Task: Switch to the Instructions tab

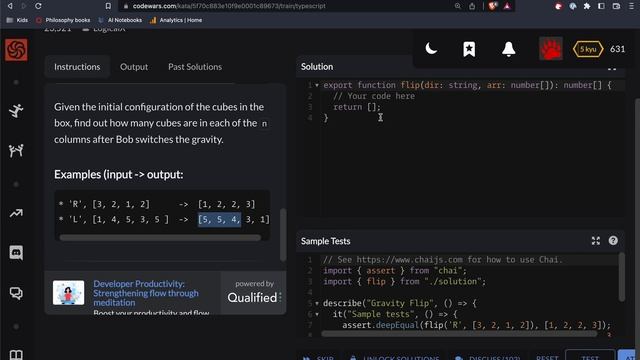Action: click(77, 67)
